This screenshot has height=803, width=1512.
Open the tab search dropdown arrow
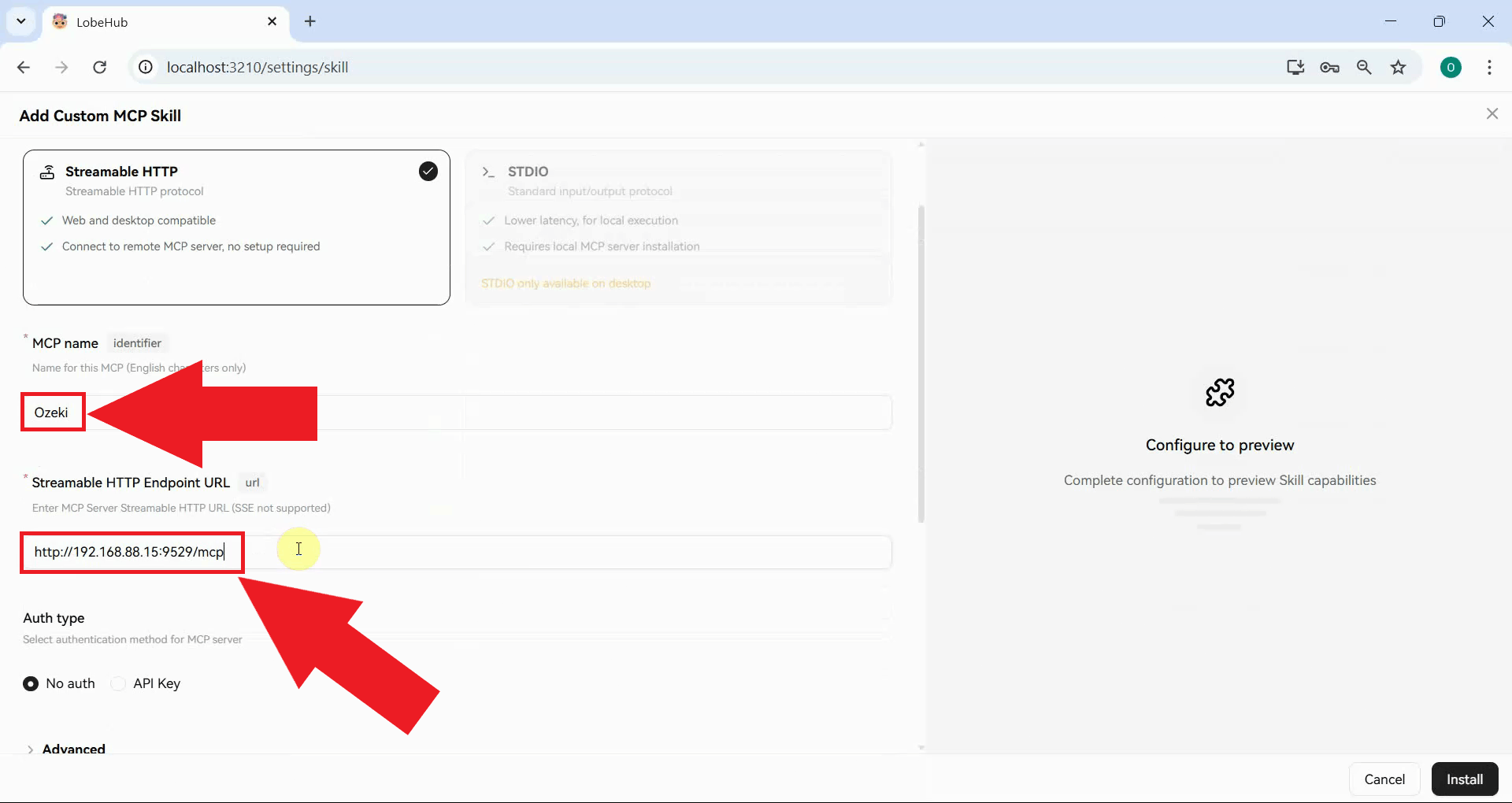point(21,21)
